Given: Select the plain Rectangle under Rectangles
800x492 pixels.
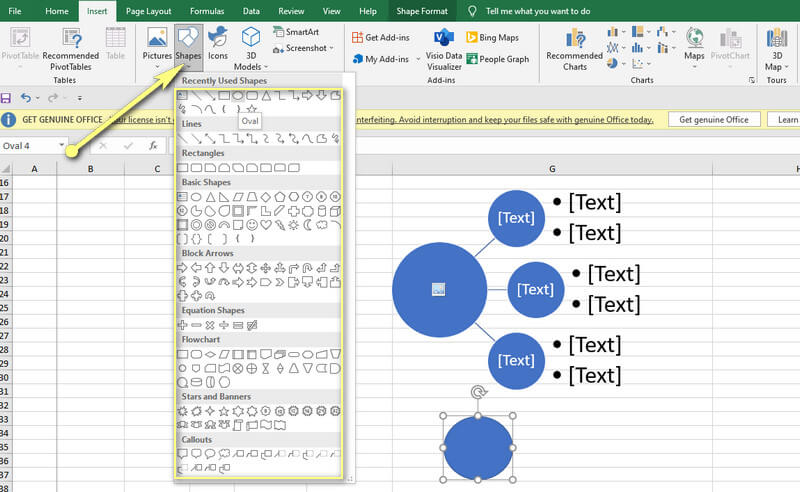Looking at the screenshot, I should [x=182, y=167].
